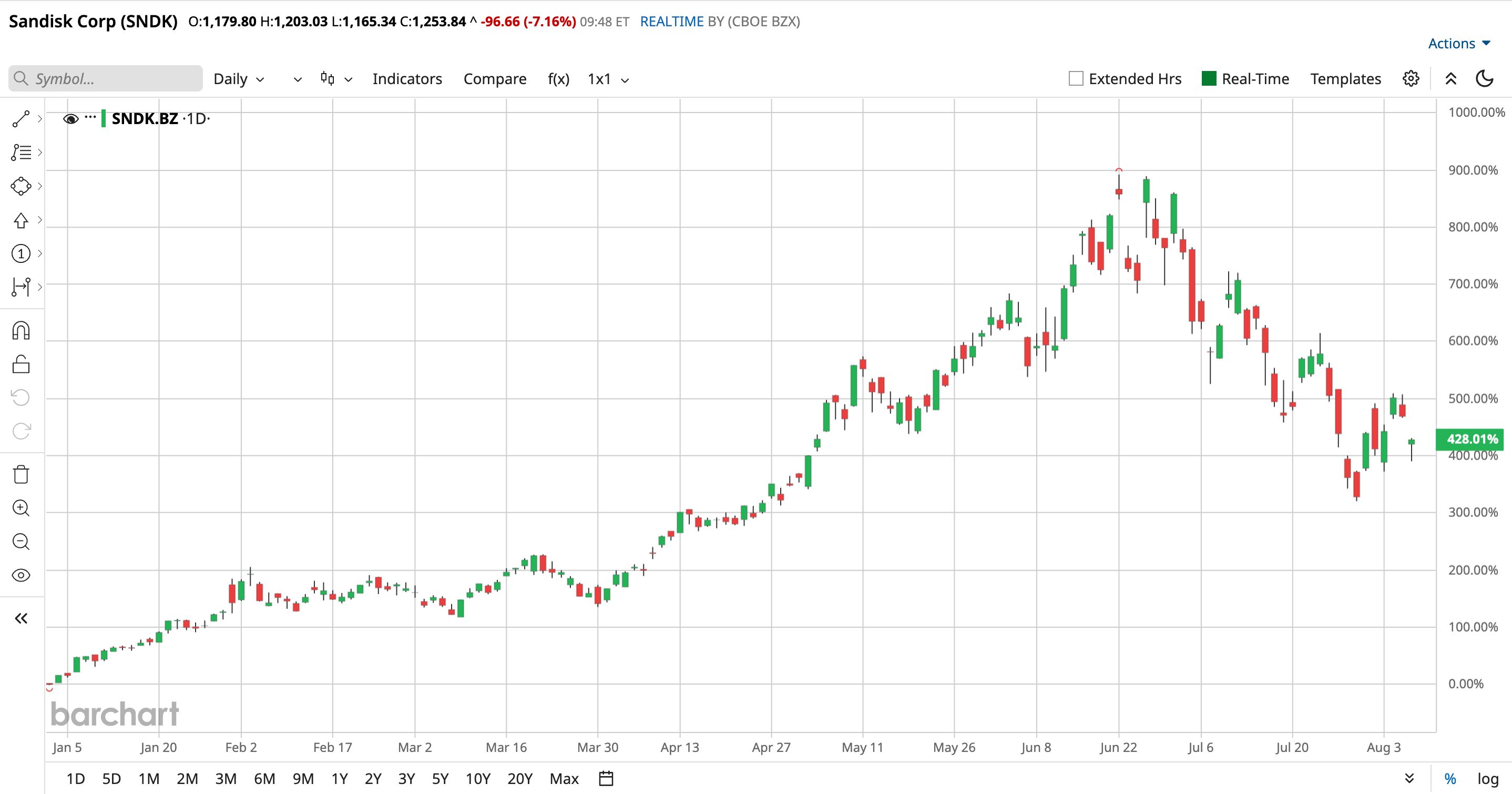Toggle the drawings lock
The width and height of the screenshot is (1512, 794).
21,364
